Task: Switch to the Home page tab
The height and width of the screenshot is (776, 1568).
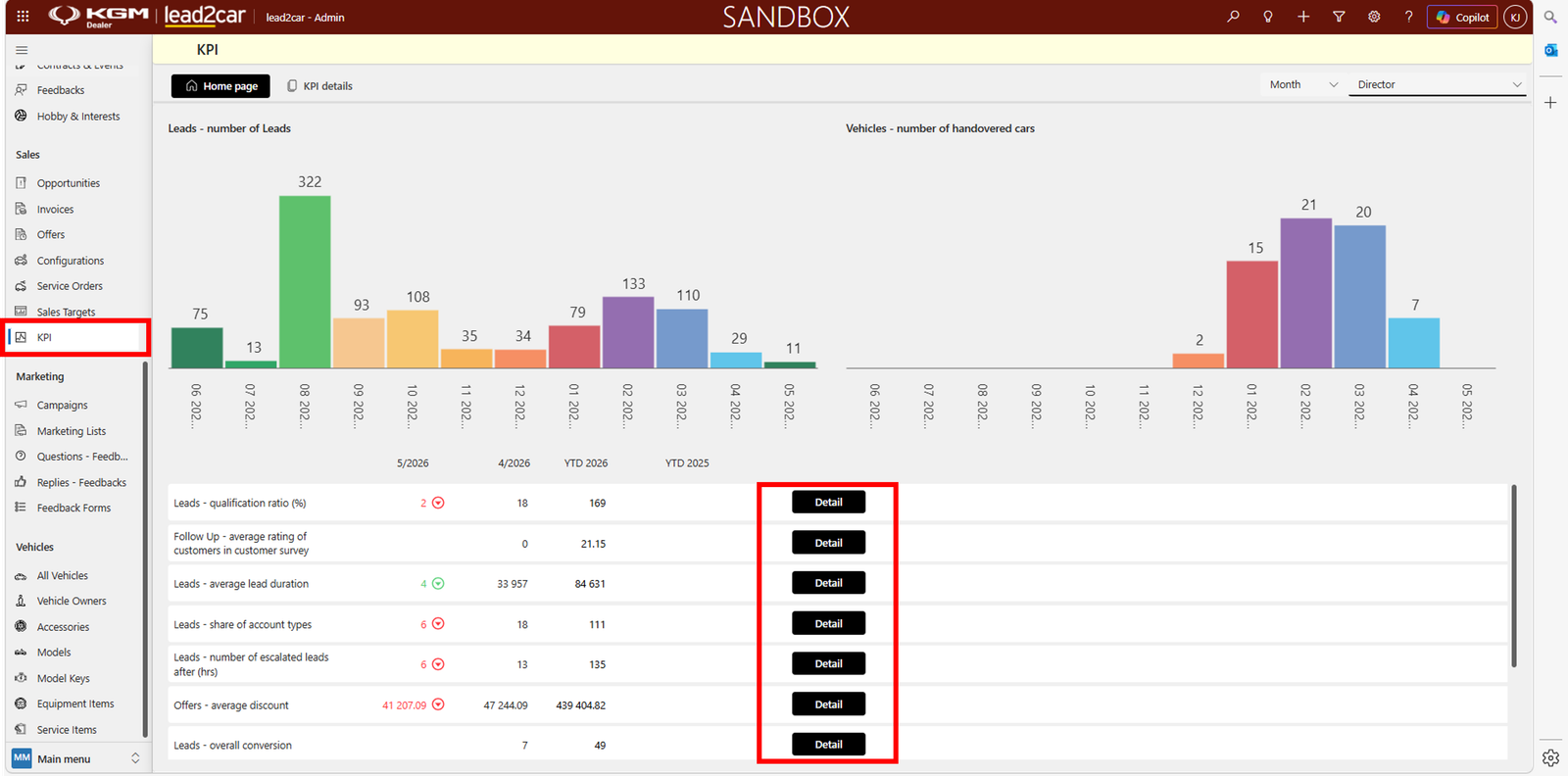Action: [220, 86]
